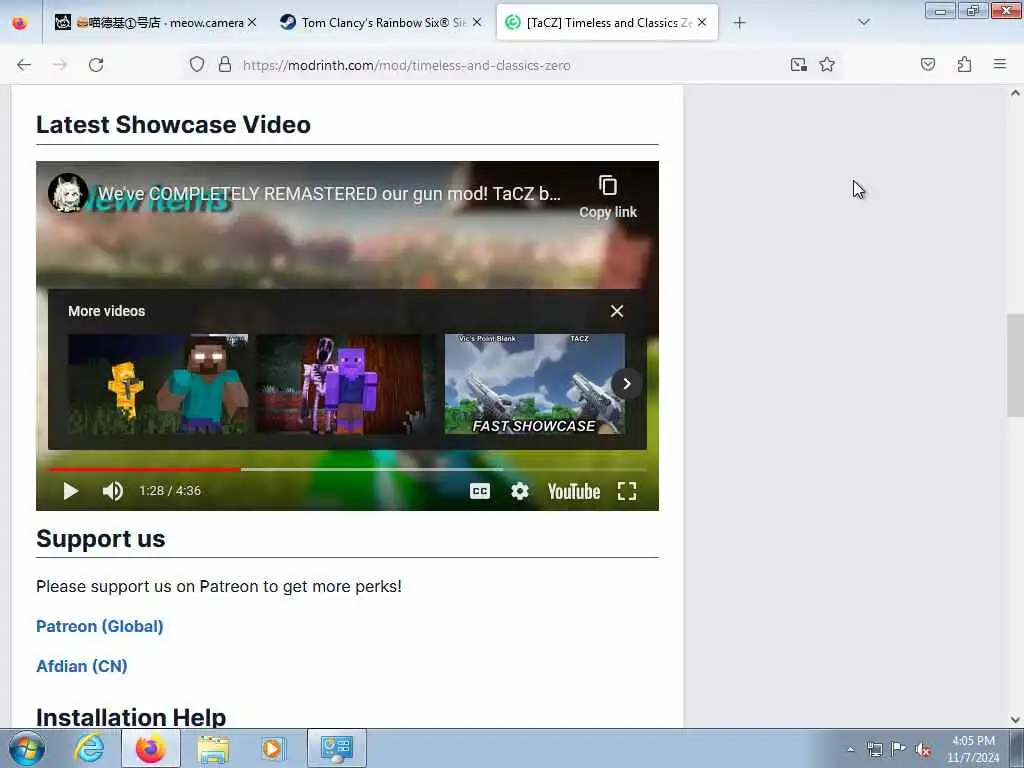The width and height of the screenshot is (1024, 768).
Task: Open the Windows Start menu
Action: 27,748
